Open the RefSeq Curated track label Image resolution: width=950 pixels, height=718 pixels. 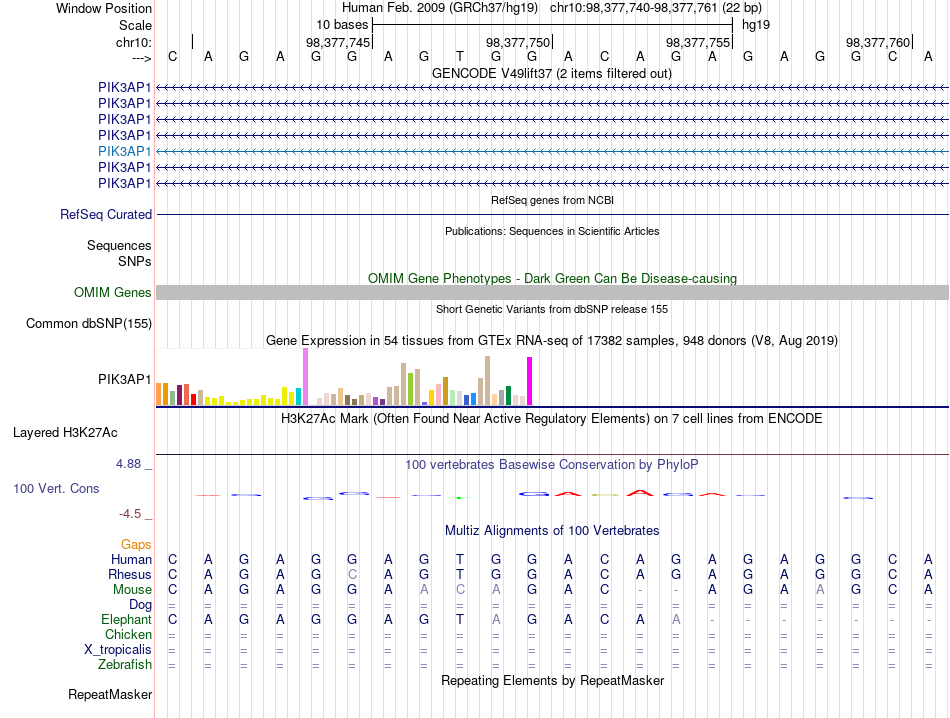106,214
